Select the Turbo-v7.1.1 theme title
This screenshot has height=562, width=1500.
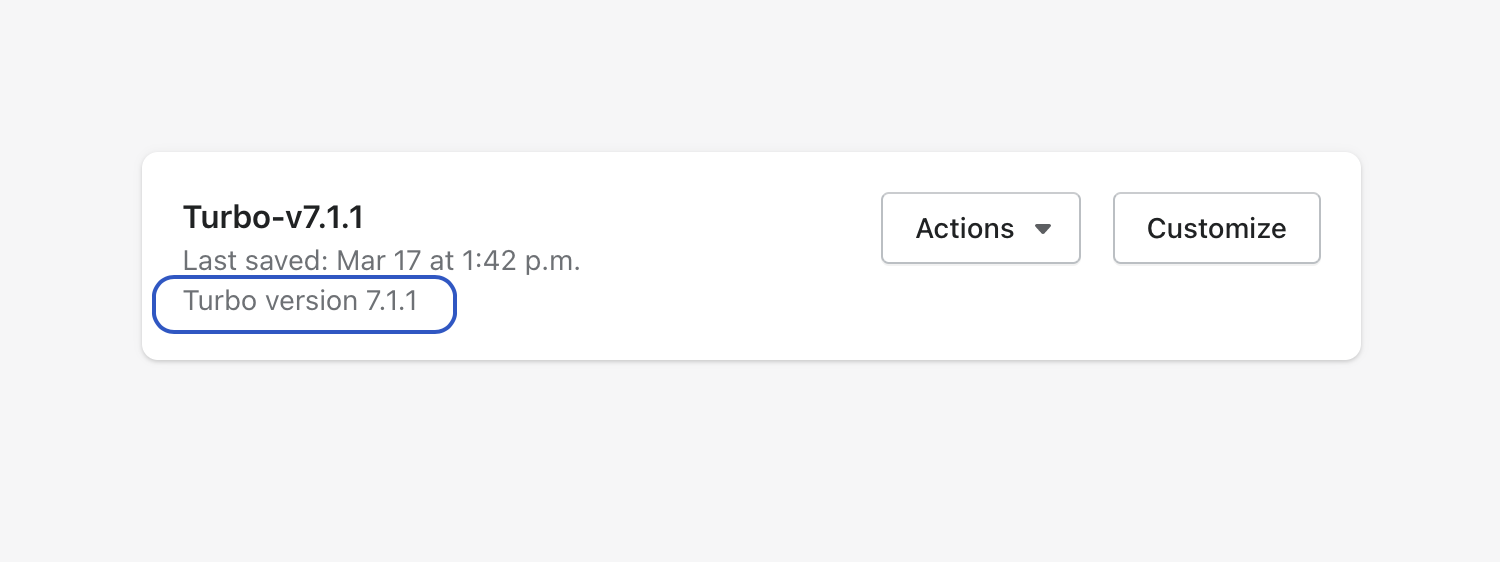coord(273,216)
